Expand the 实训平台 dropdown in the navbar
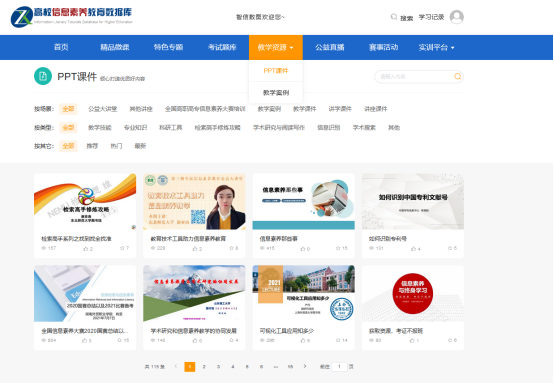This screenshot has height=384, width=554. [436, 47]
